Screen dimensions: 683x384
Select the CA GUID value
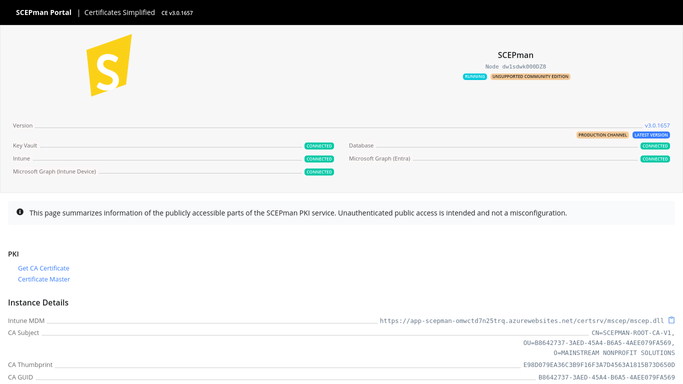606,377
